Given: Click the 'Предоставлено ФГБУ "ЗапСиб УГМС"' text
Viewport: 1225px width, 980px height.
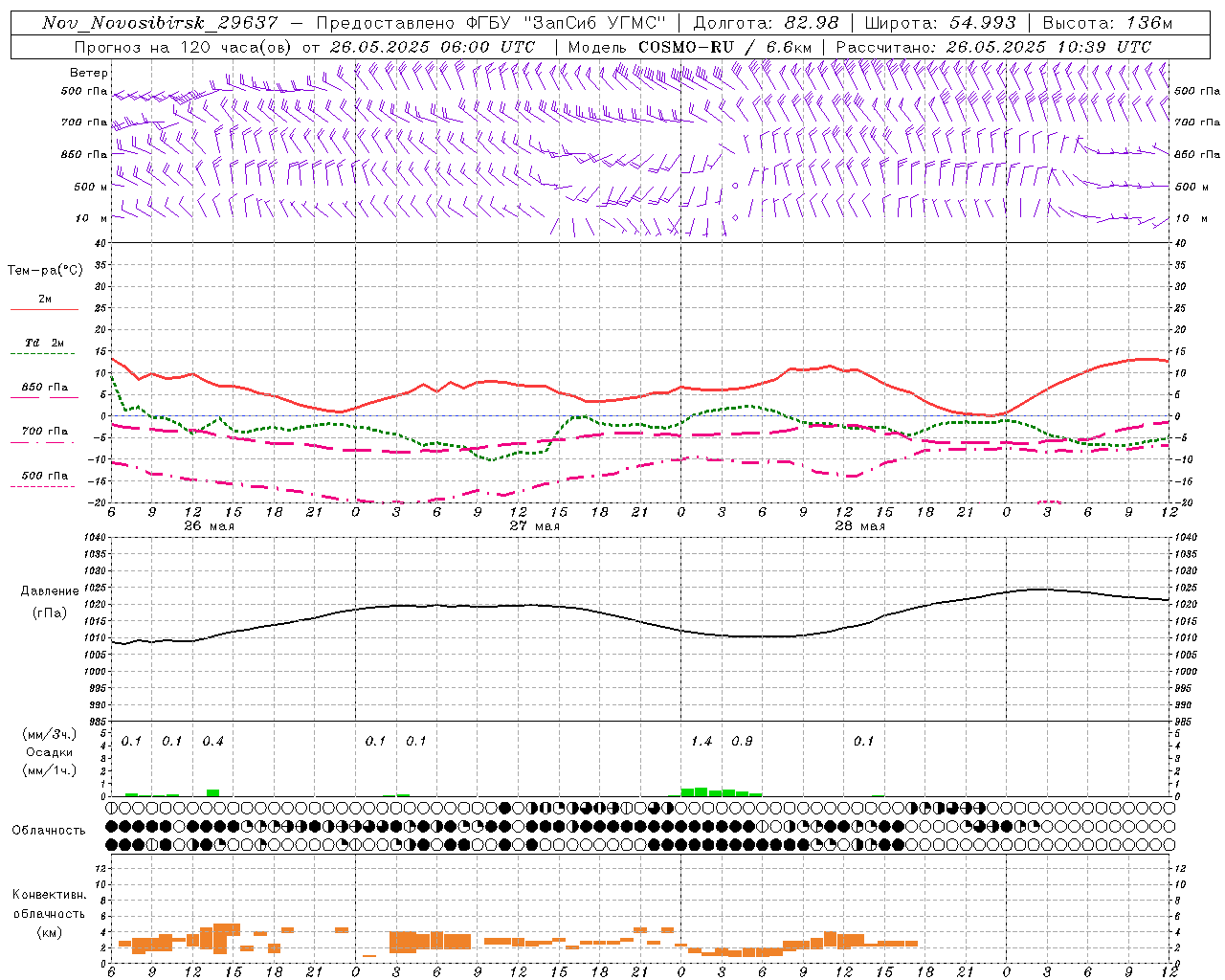Looking at the screenshot, I should pyautogui.click(x=490, y=23).
